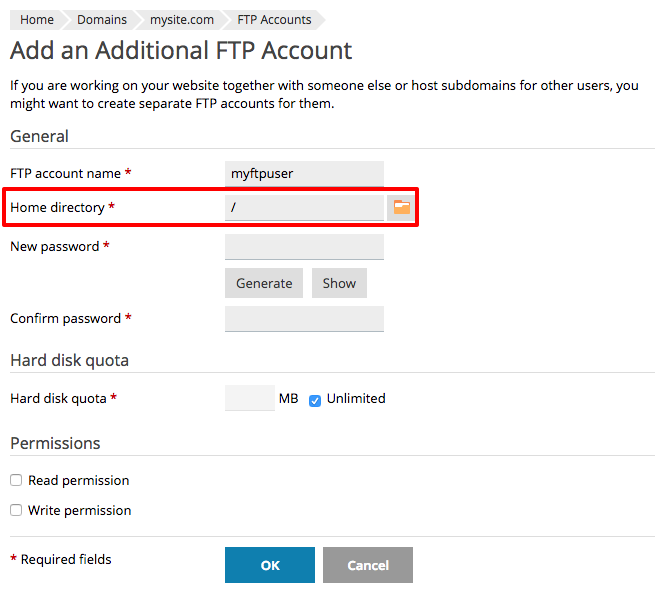Select the New password input
The image size is (670, 608).
click(305, 247)
